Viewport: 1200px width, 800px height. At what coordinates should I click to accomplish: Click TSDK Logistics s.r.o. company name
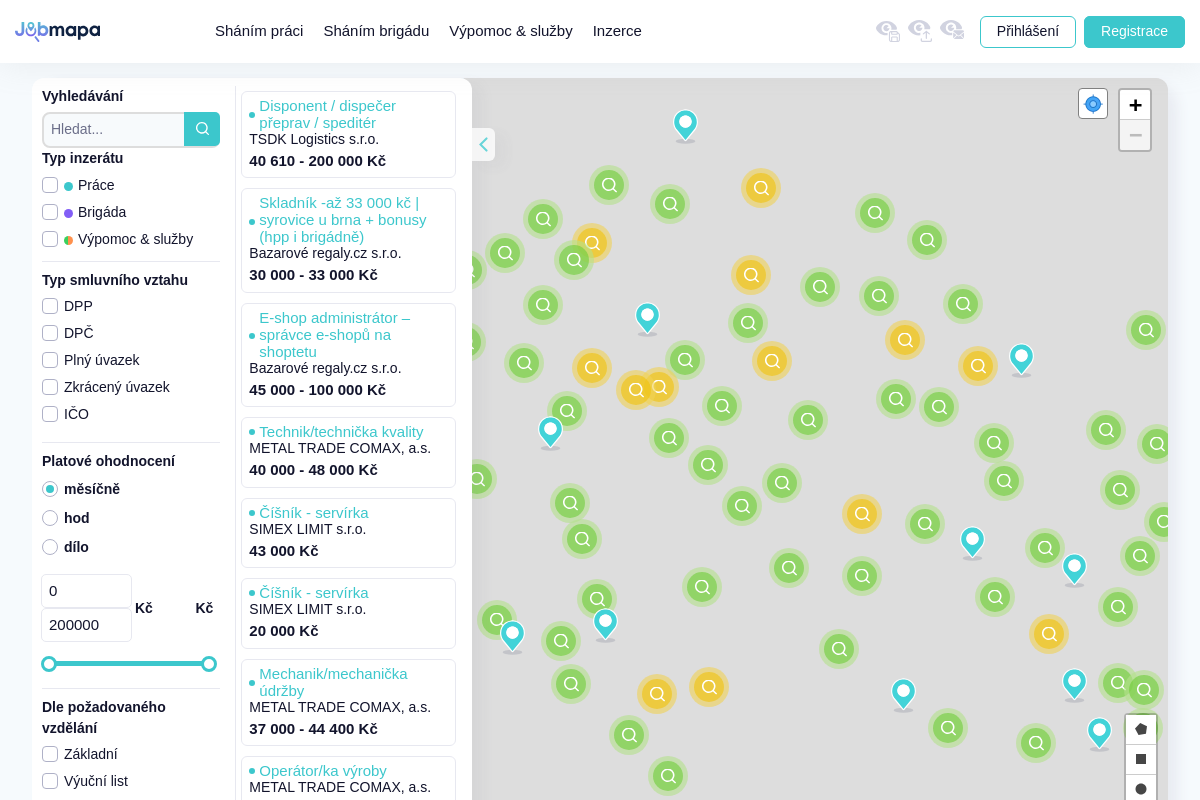(314, 139)
